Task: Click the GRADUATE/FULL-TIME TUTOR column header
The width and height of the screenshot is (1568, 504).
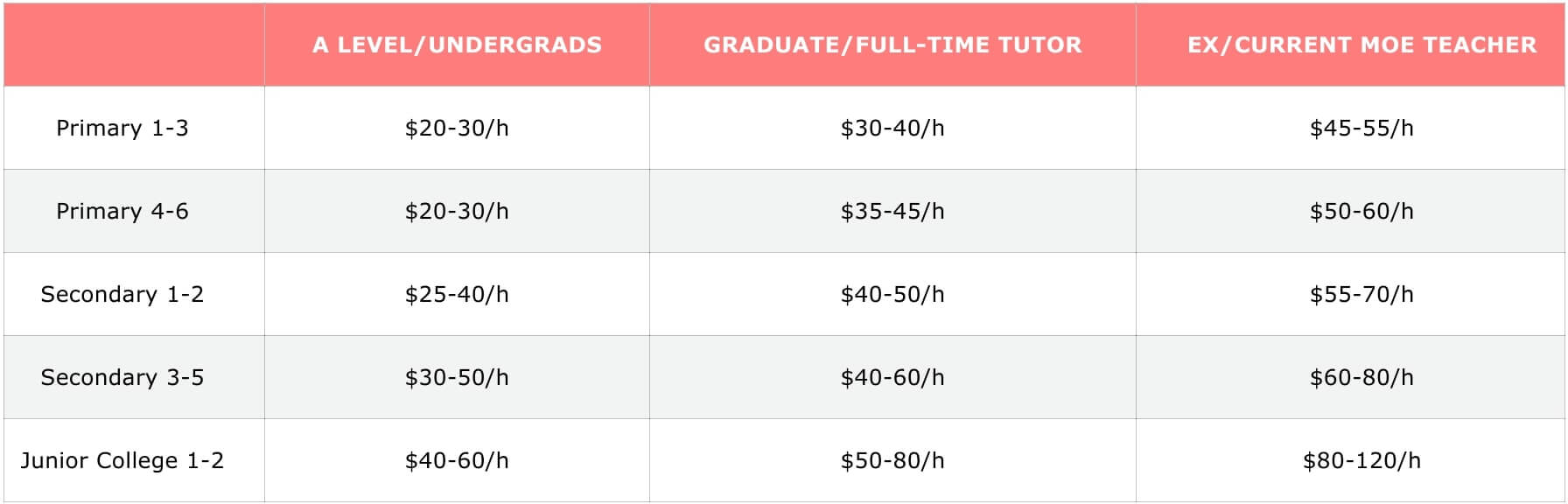Action: coord(892,45)
